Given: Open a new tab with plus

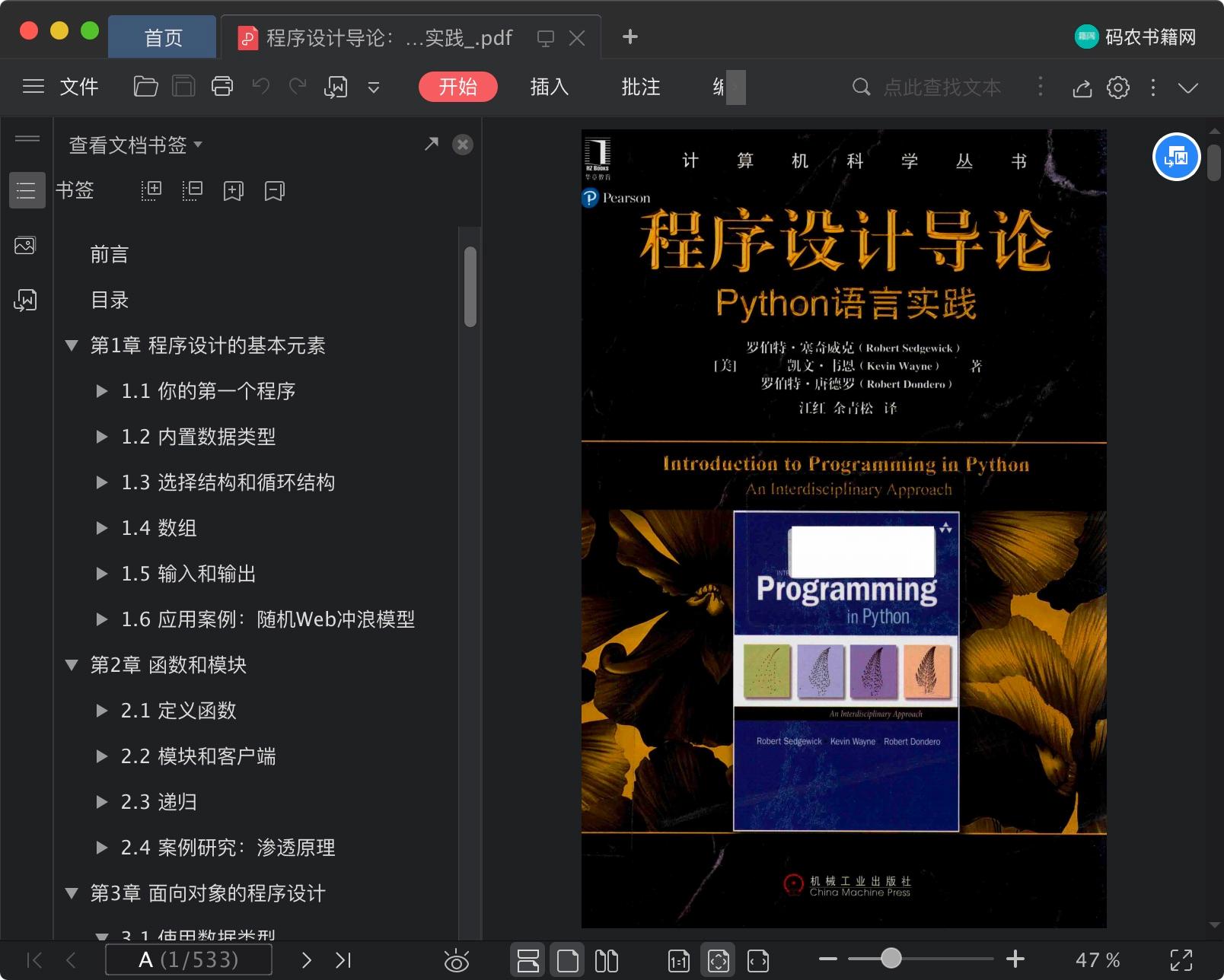Looking at the screenshot, I should click(630, 37).
